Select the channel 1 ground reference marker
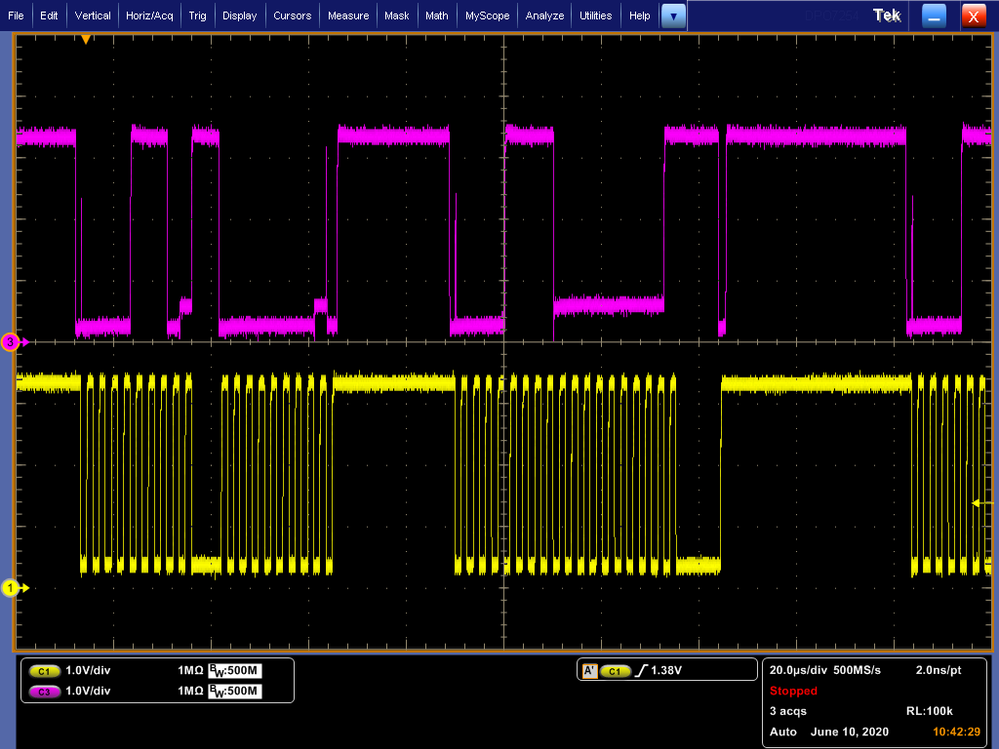Image resolution: width=999 pixels, height=749 pixels. coord(11,588)
